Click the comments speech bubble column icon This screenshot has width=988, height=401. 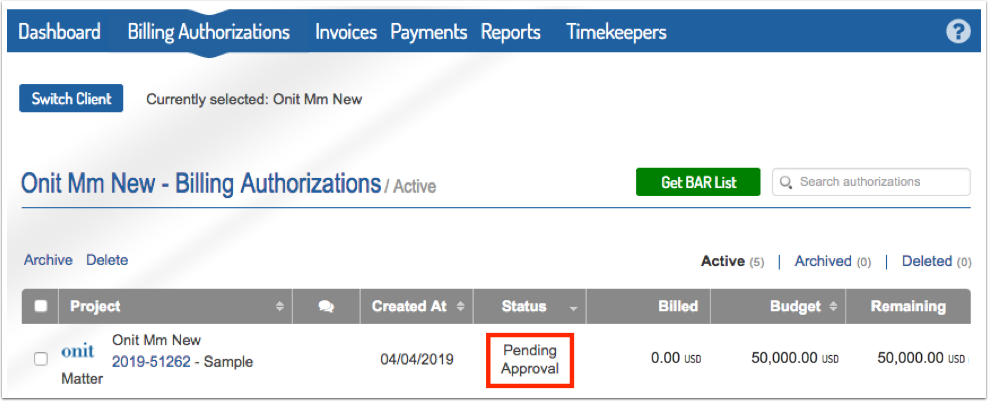point(326,307)
